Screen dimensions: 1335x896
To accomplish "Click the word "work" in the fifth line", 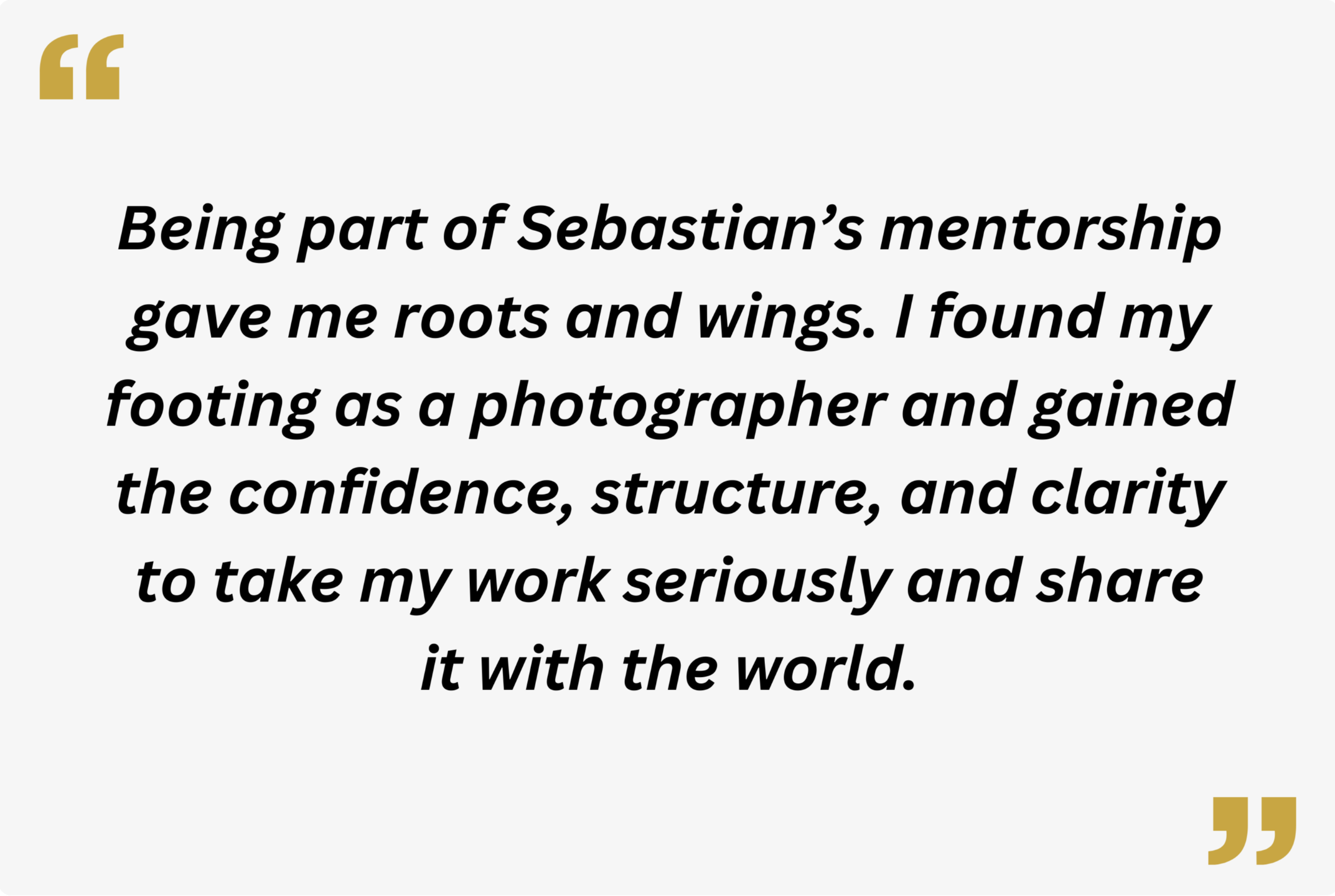I will click(538, 581).
